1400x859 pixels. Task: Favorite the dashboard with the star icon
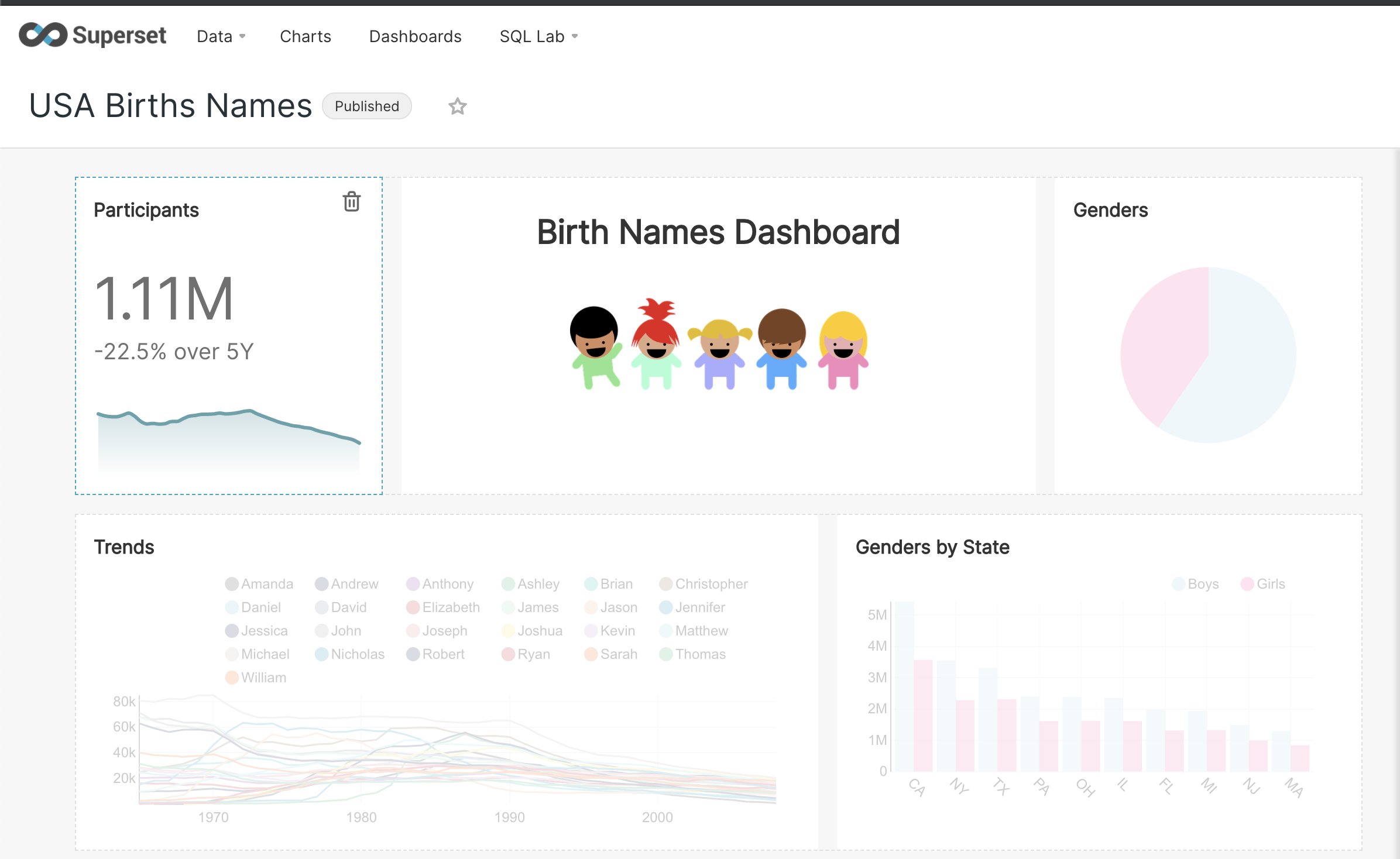coord(457,106)
